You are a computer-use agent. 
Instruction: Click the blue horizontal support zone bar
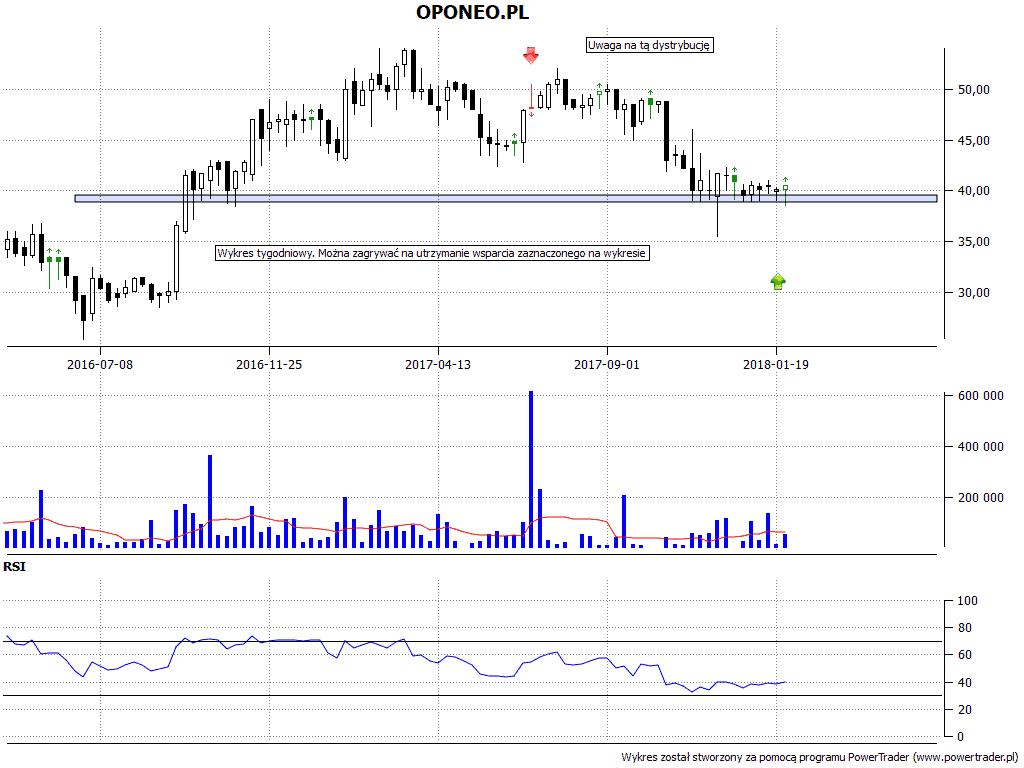point(506,199)
